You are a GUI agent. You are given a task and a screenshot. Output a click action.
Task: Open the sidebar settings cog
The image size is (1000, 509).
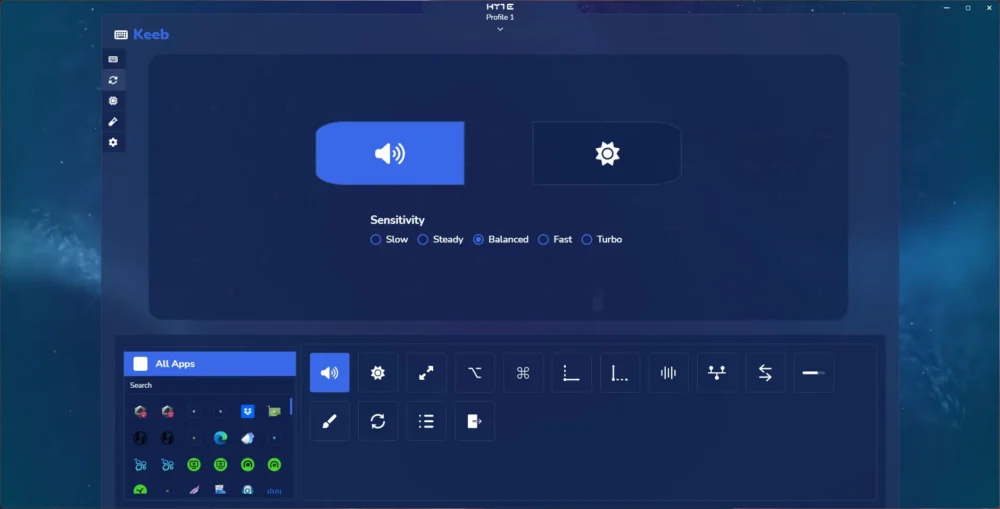(x=113, y=142)
